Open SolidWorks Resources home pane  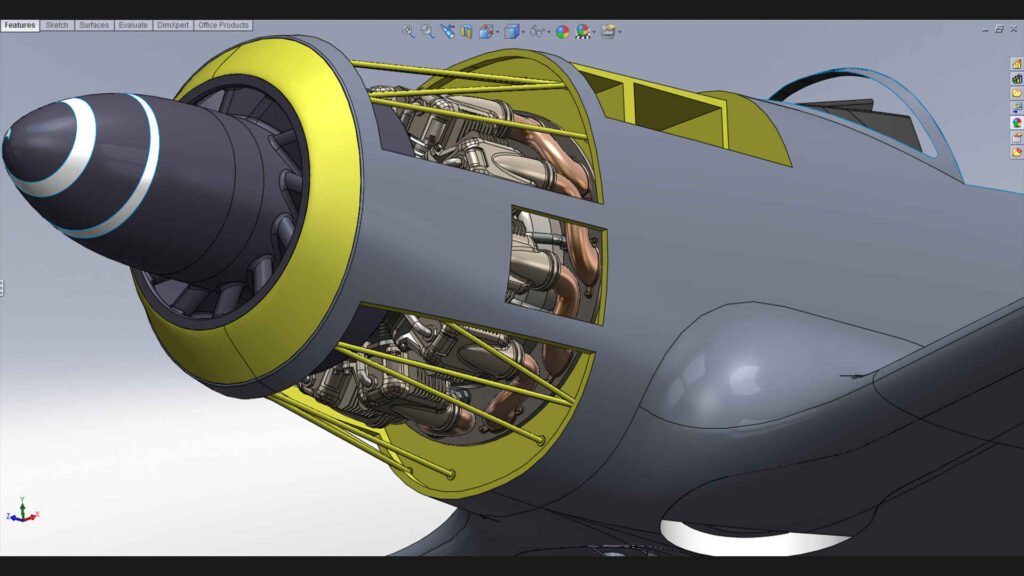tap(1016, 63)
